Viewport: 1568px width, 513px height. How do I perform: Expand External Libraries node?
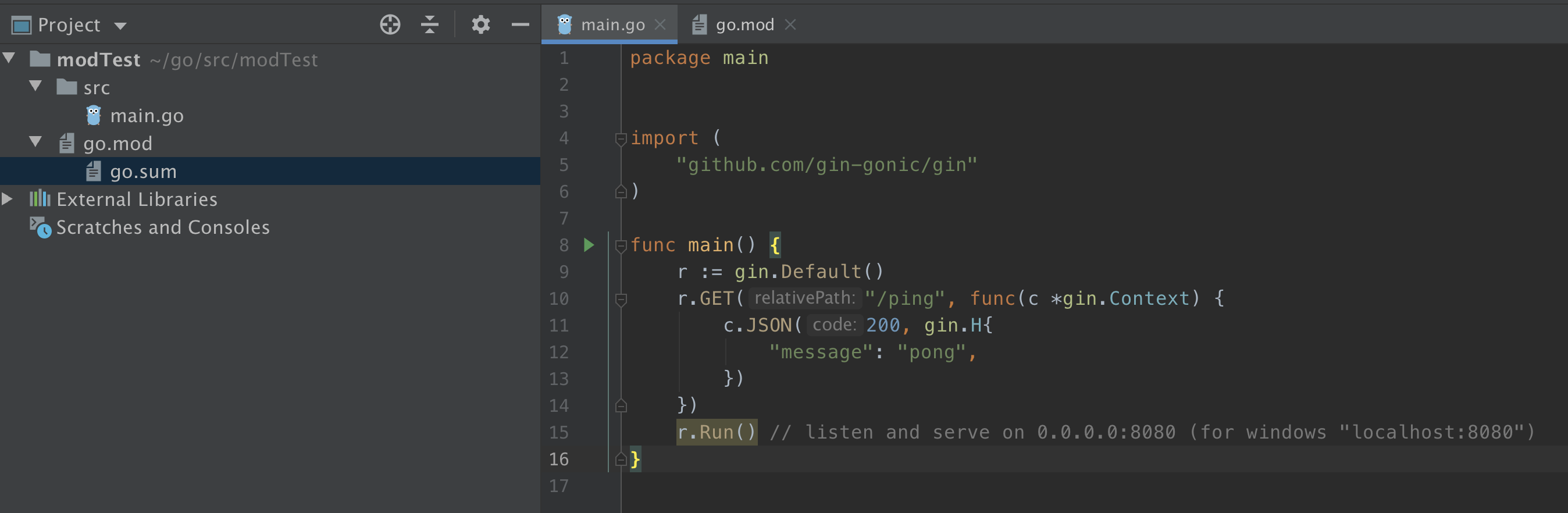(8, 198)
